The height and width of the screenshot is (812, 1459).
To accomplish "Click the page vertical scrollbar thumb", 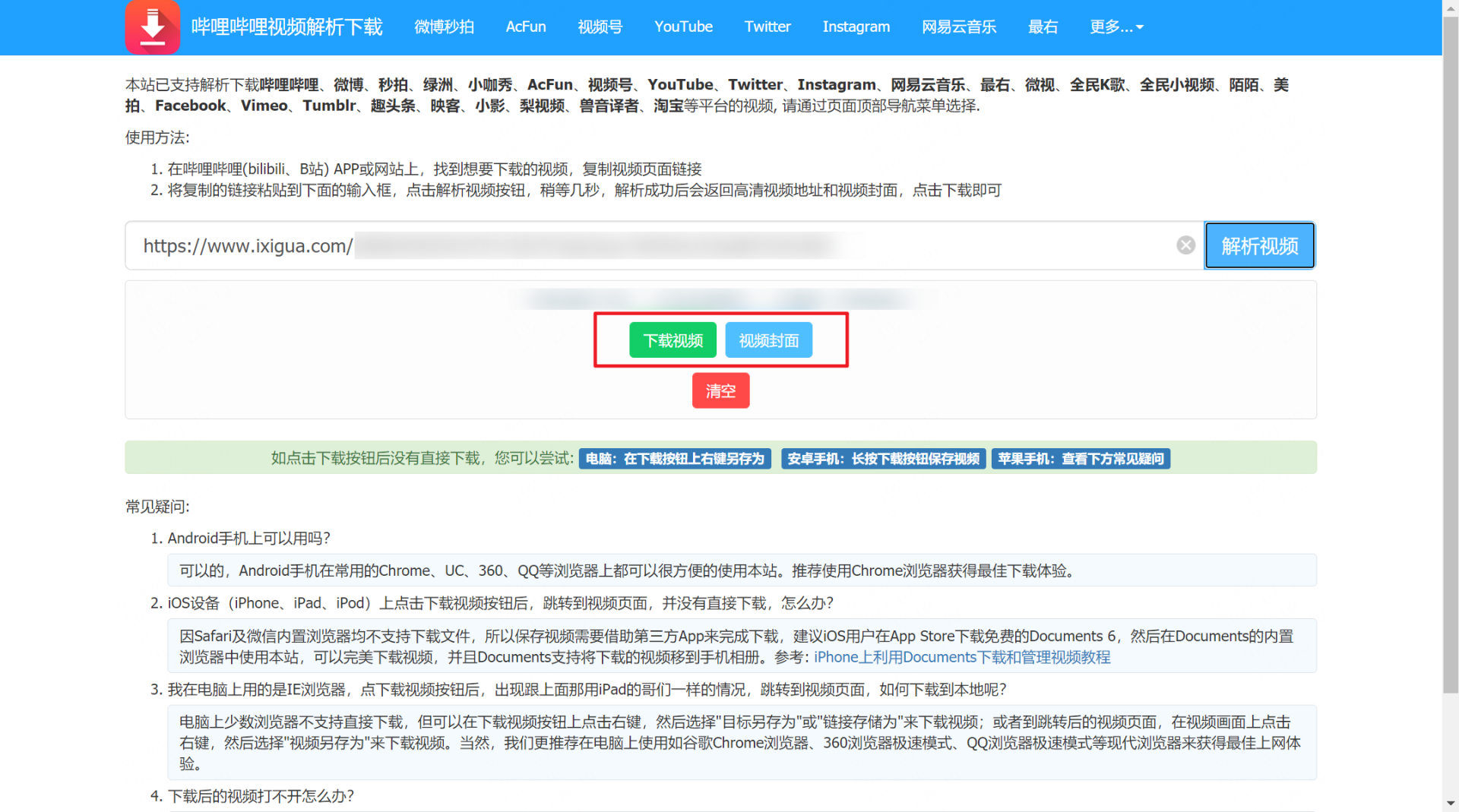I will (1451, 354).
